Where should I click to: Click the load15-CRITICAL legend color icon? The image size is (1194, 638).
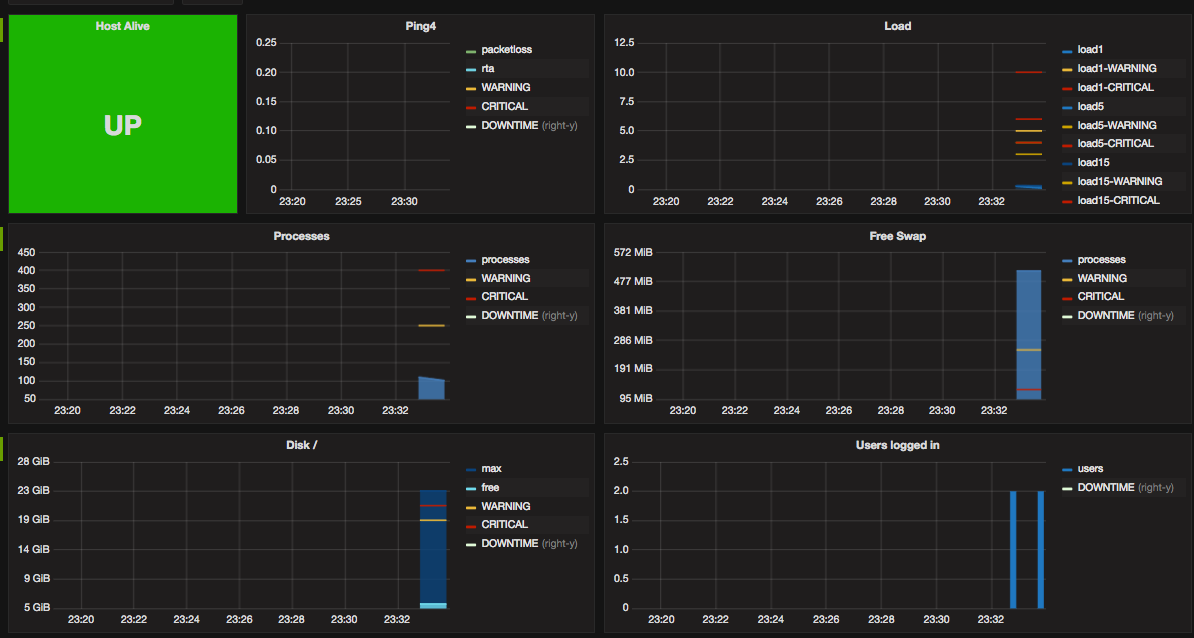[1067, 201]
